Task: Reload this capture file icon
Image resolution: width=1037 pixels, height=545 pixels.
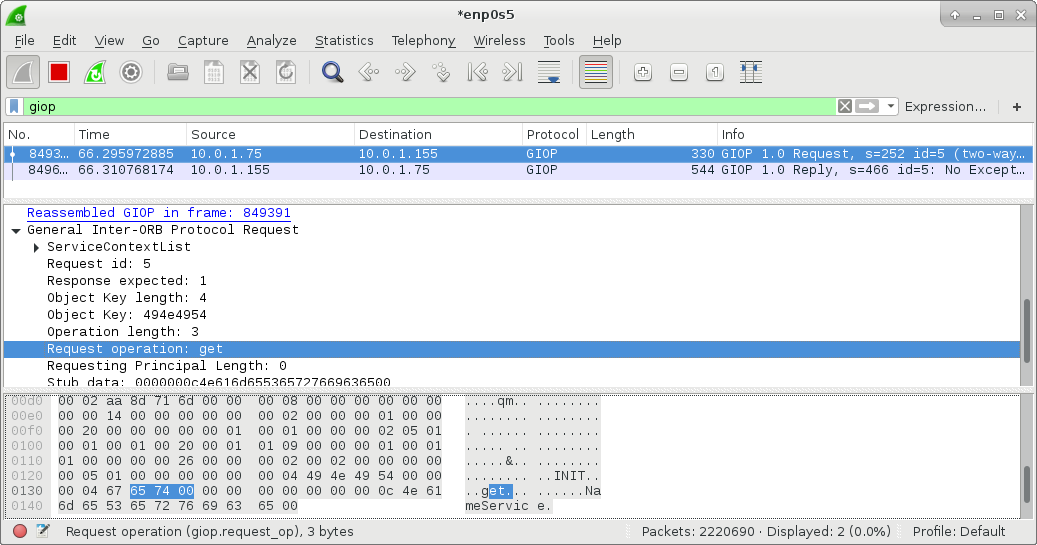Action: [286, 72]
